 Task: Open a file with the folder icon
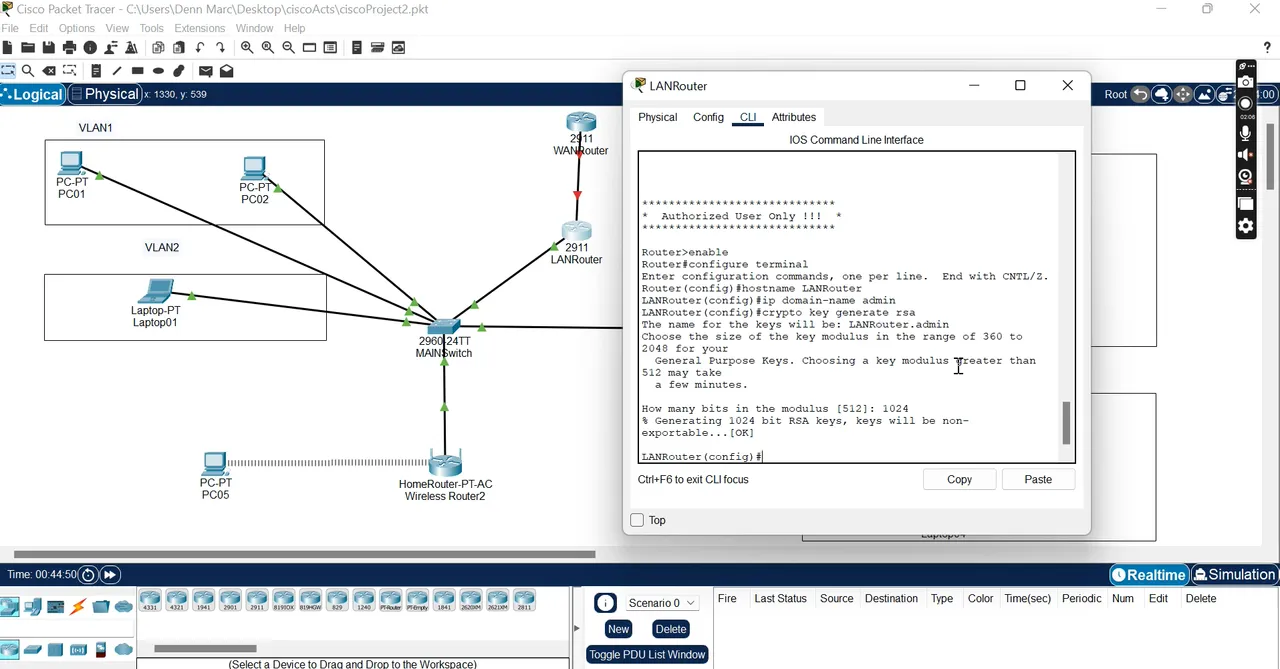[28, 47]
